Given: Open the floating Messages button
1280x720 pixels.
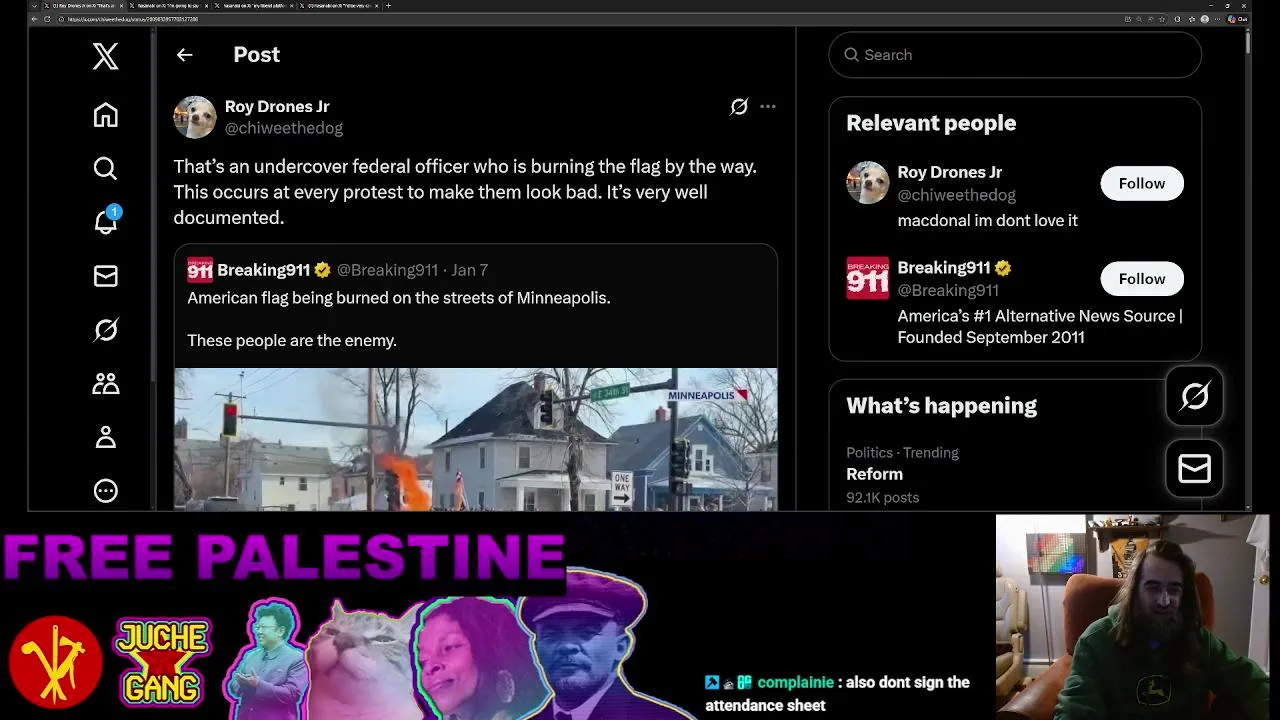Looking at the screenshot, I should click(1195, 468).
